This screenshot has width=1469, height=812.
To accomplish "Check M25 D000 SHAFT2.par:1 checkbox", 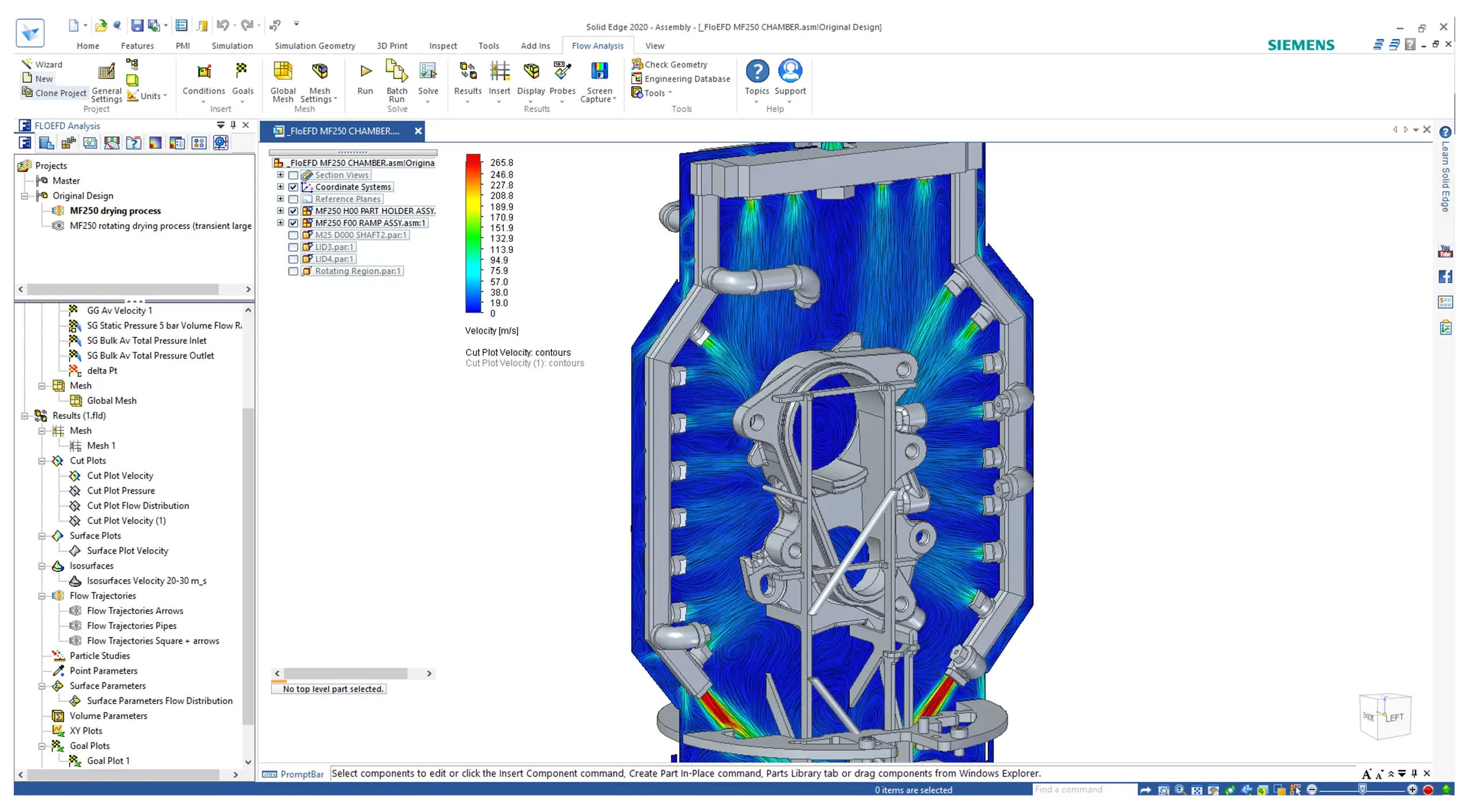I will point(293,235).
